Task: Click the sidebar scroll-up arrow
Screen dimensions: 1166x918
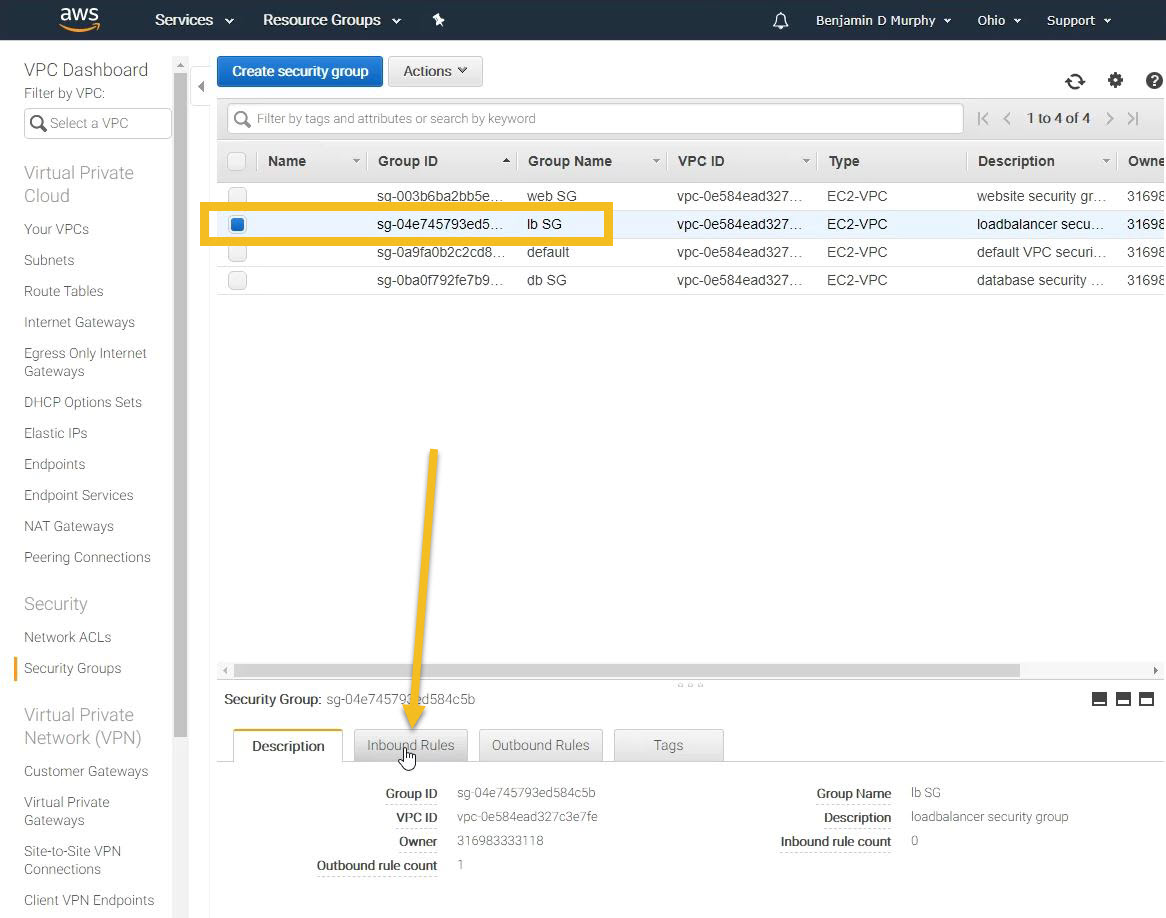Action: click(180, 65)
